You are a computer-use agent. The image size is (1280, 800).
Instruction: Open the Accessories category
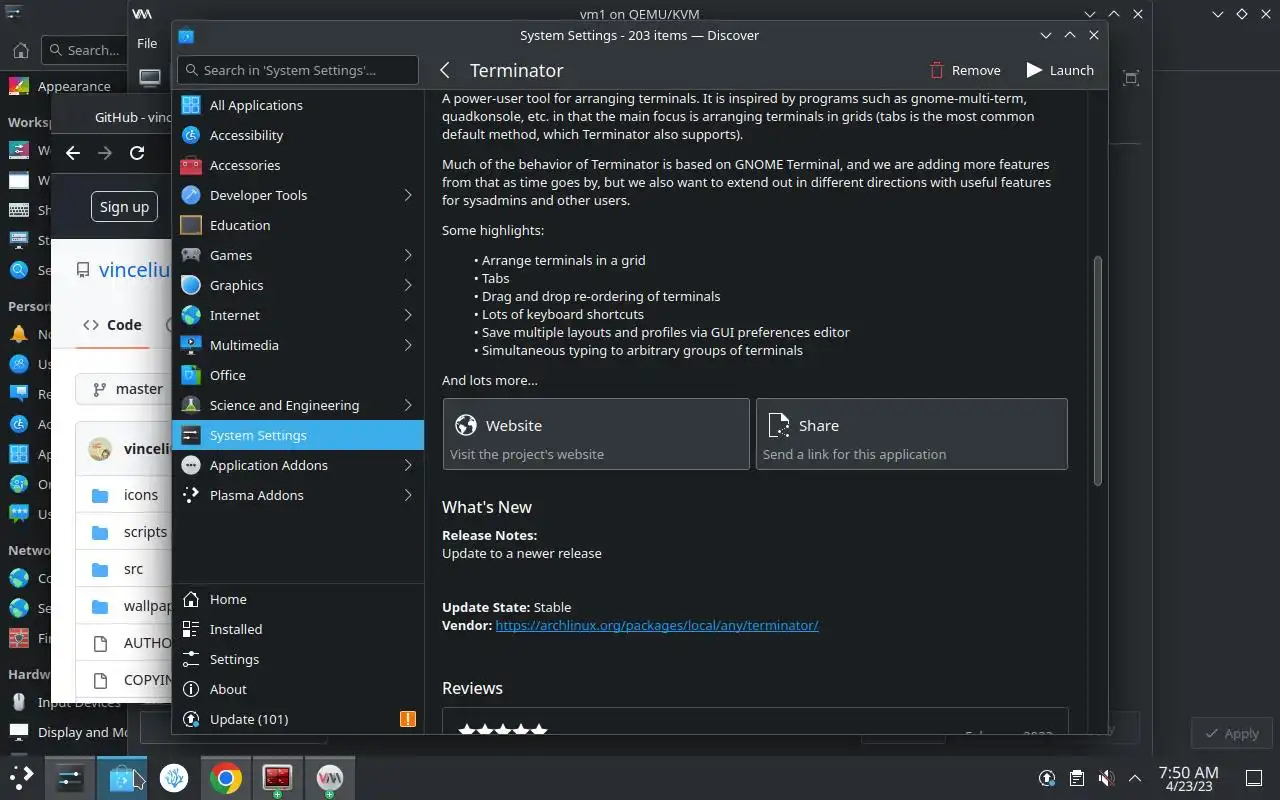[x=298, y=165]
